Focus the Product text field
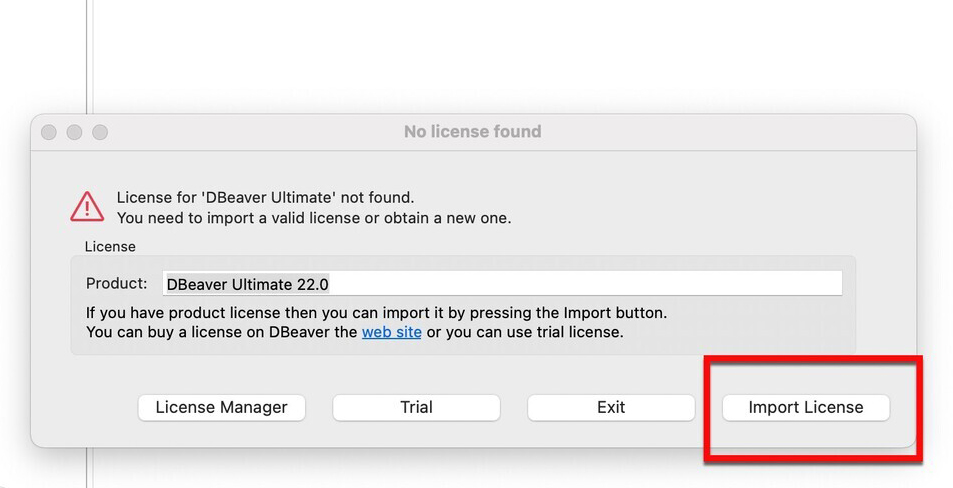 [502, 284]
